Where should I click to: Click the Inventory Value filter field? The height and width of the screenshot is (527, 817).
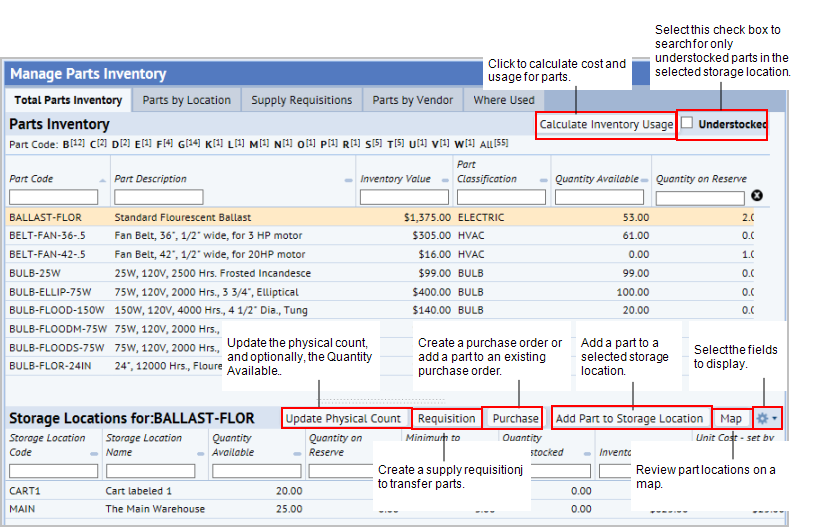click(x=404, y=197)
